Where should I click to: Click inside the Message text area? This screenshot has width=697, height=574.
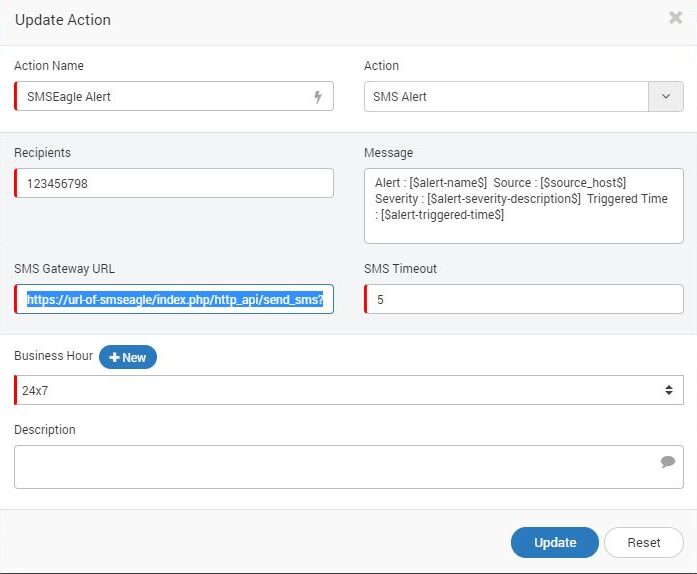pos(524,206)
